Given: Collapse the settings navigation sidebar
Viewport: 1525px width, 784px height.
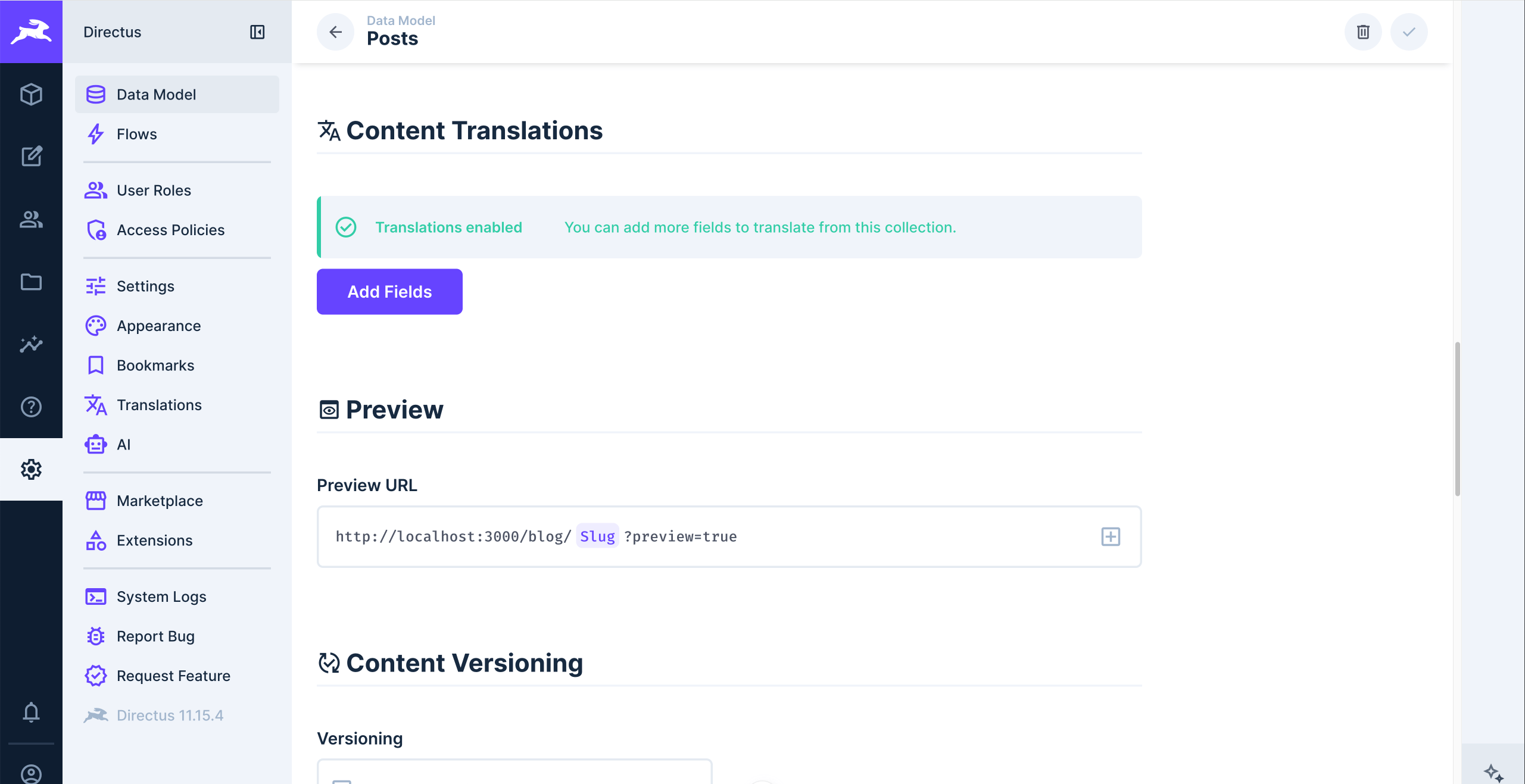Looking at the screenshot, I should pos(258,32).
